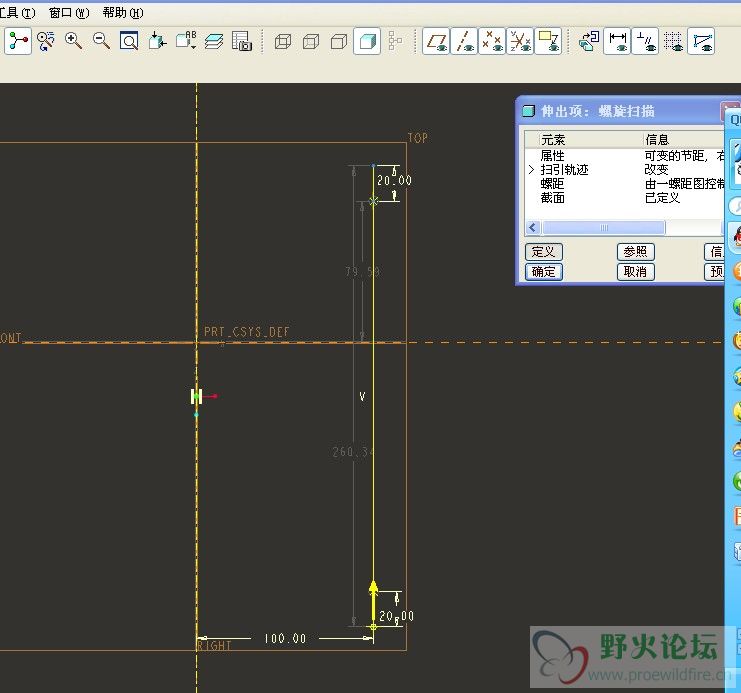Viewport: 741px width, 693px height.
Task: Select the 扫引轨迹 element row
Action: 625,169
